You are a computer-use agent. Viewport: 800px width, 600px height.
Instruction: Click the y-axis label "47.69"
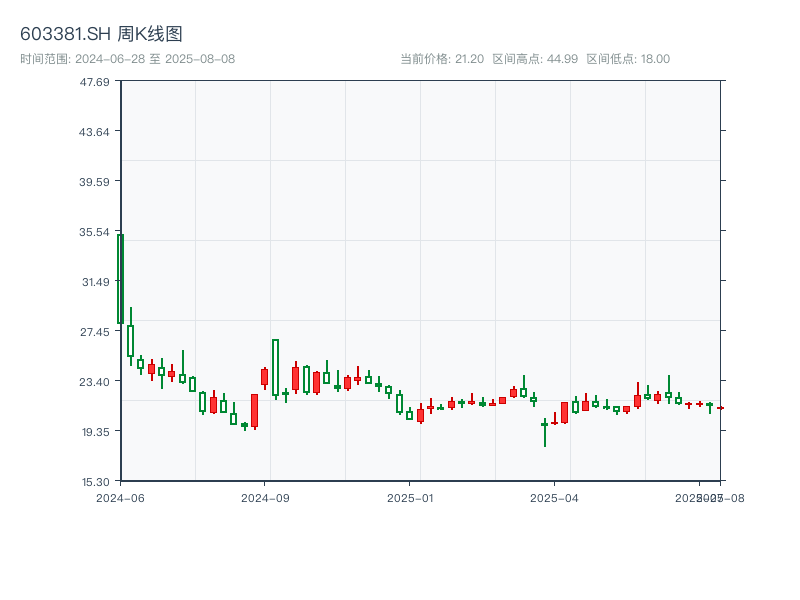tap(94, 82)
